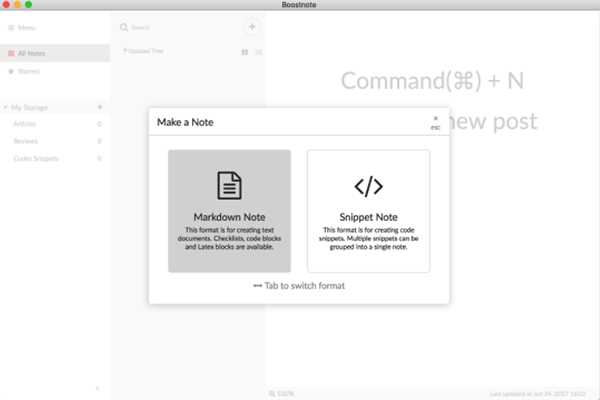Collapse the My Storage section
Screen dimensions: 600x400
tap(5, 107)
